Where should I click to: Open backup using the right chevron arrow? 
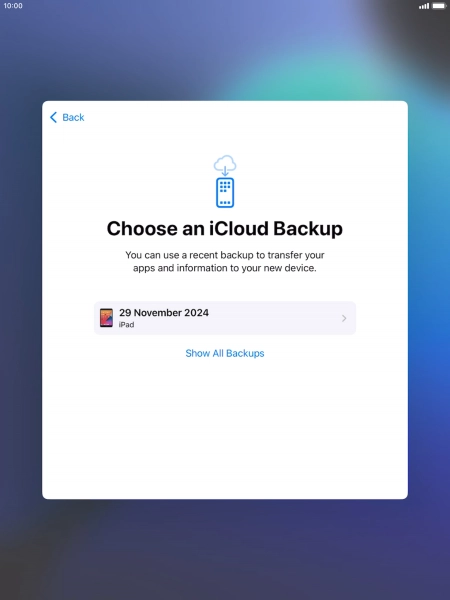pyautogui.click(x=344, y=318)
